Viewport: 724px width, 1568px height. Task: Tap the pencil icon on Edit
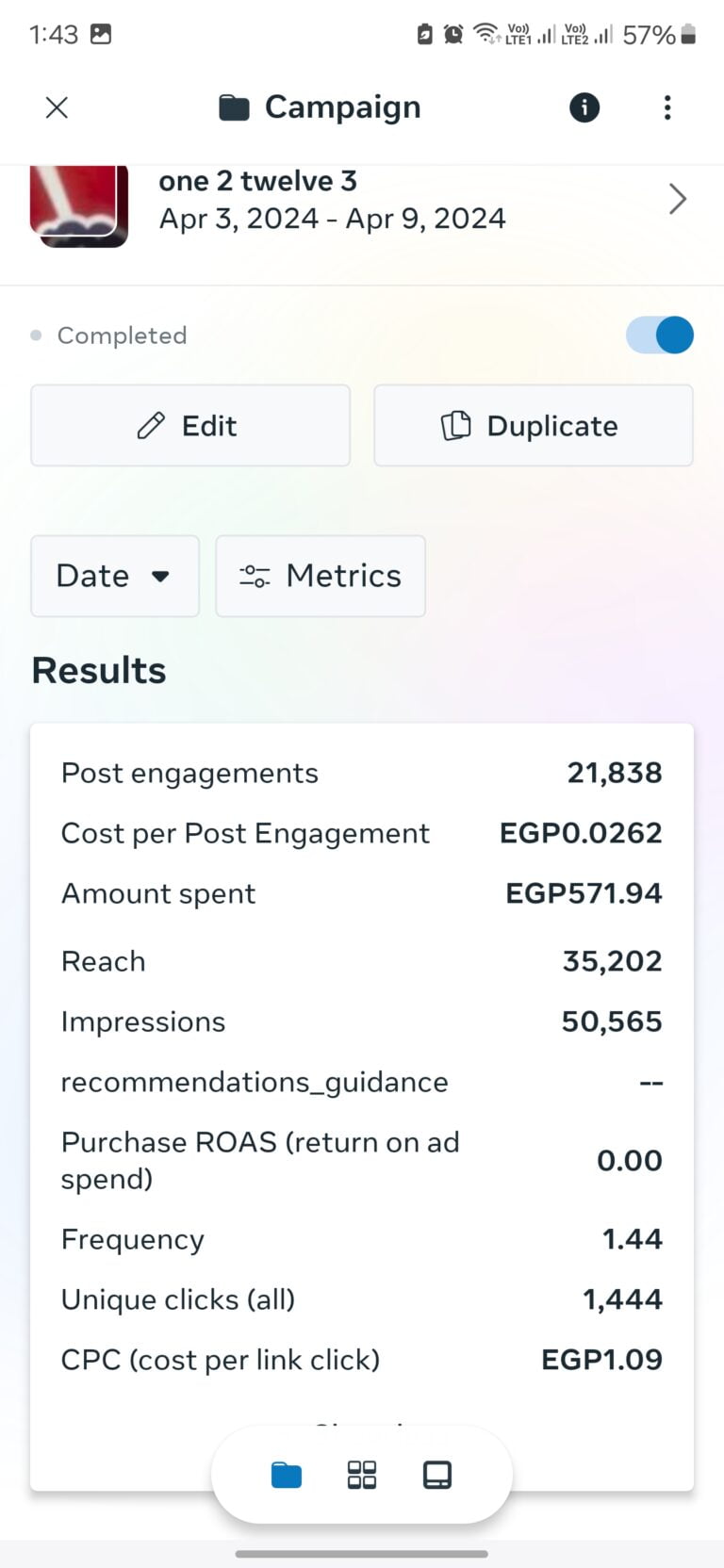tap(151, 426)
